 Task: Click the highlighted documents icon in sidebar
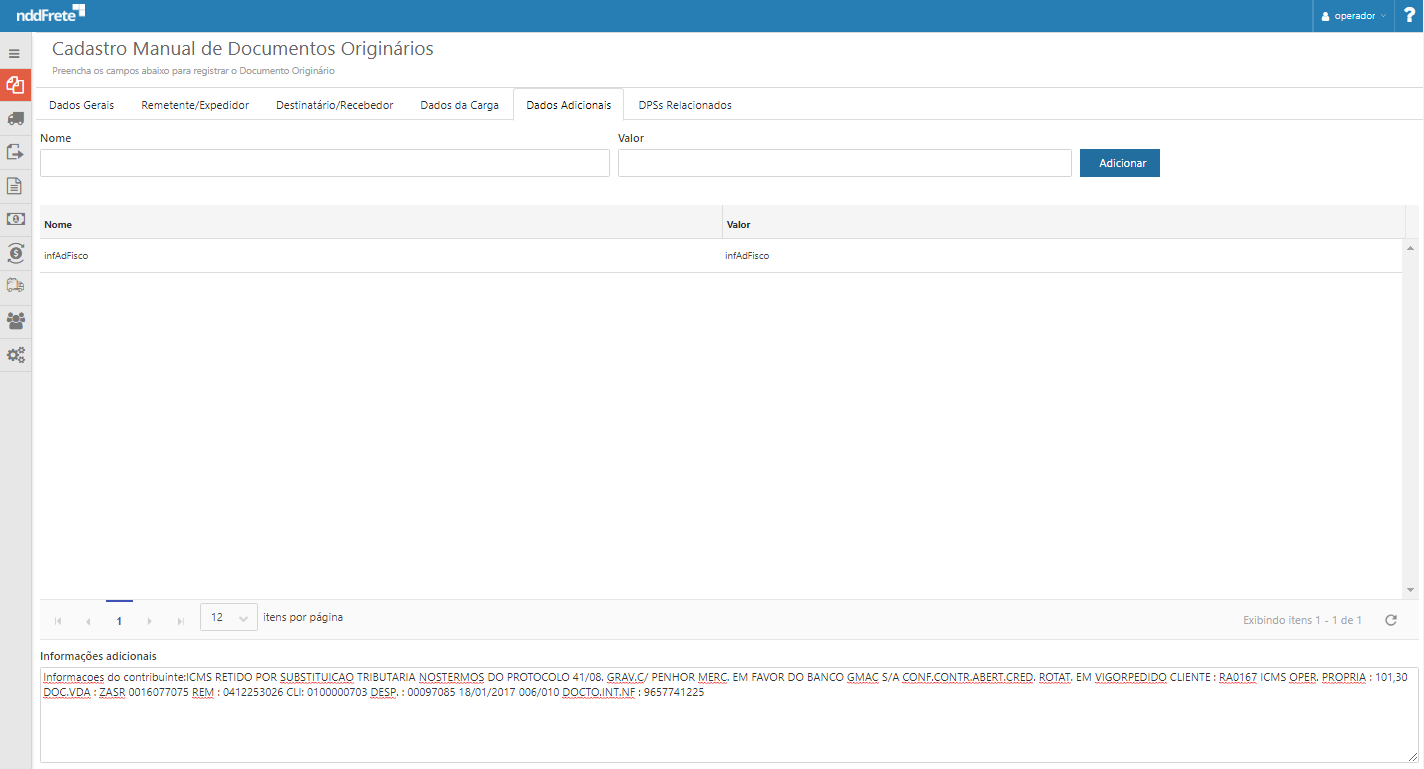15,86
